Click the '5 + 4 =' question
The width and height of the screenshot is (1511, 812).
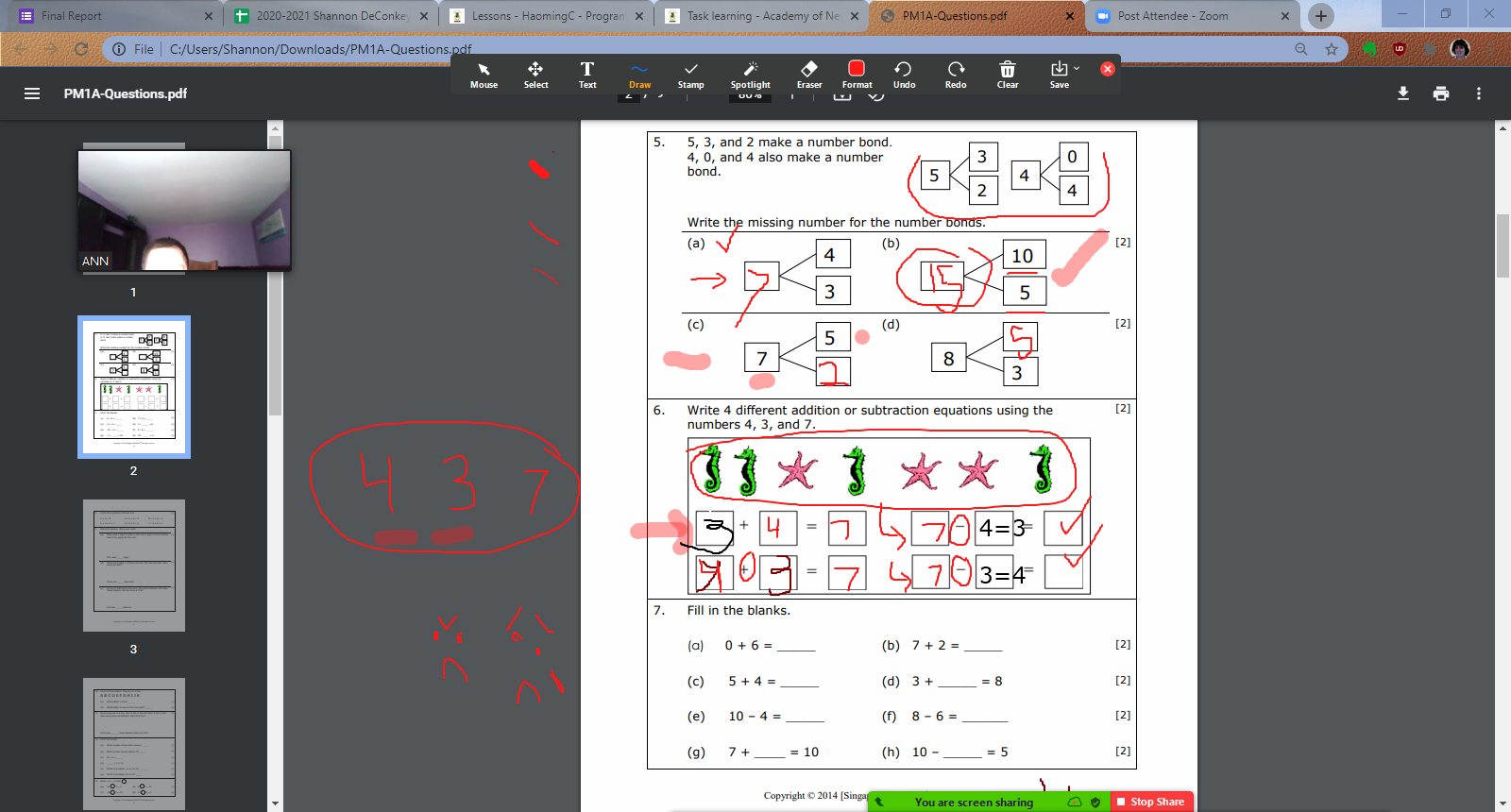pos(772,681)
